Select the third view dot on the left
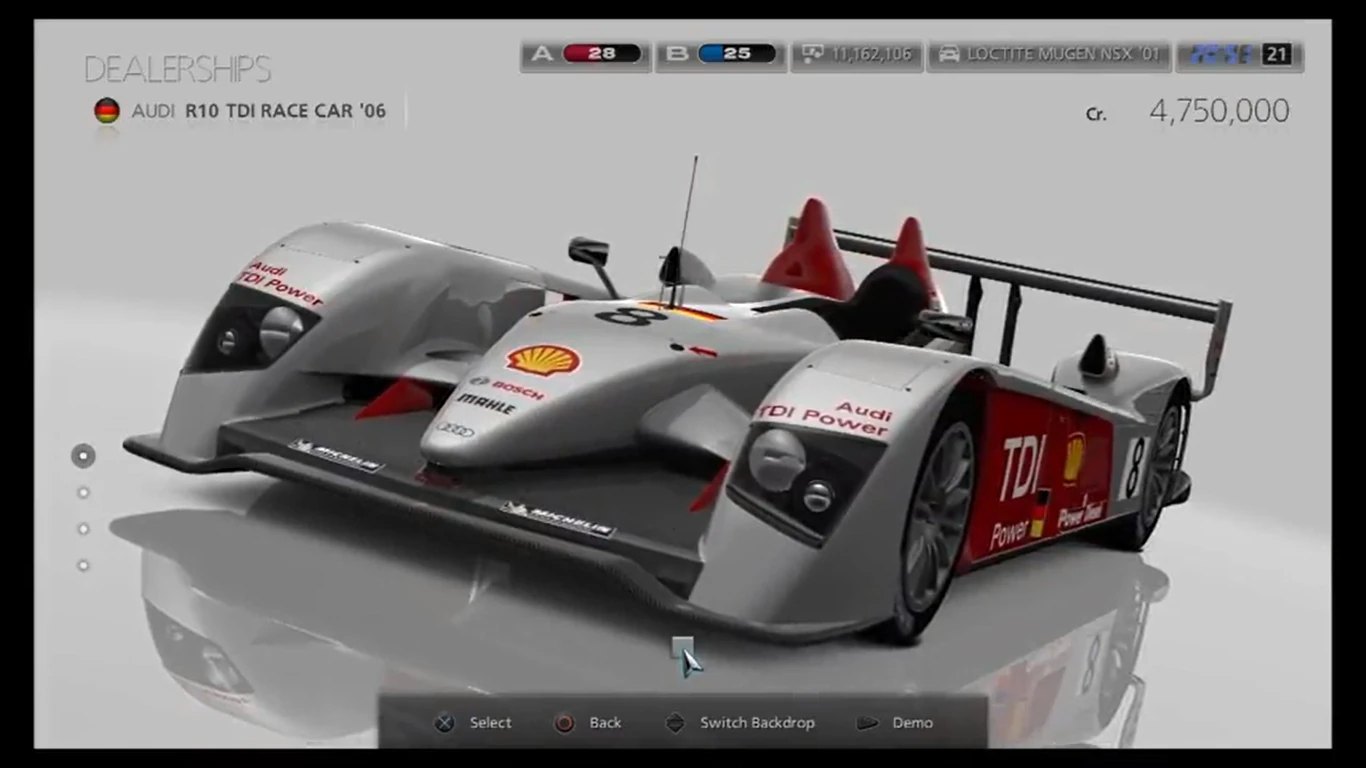1366x768 pixels. coord(83,528)
